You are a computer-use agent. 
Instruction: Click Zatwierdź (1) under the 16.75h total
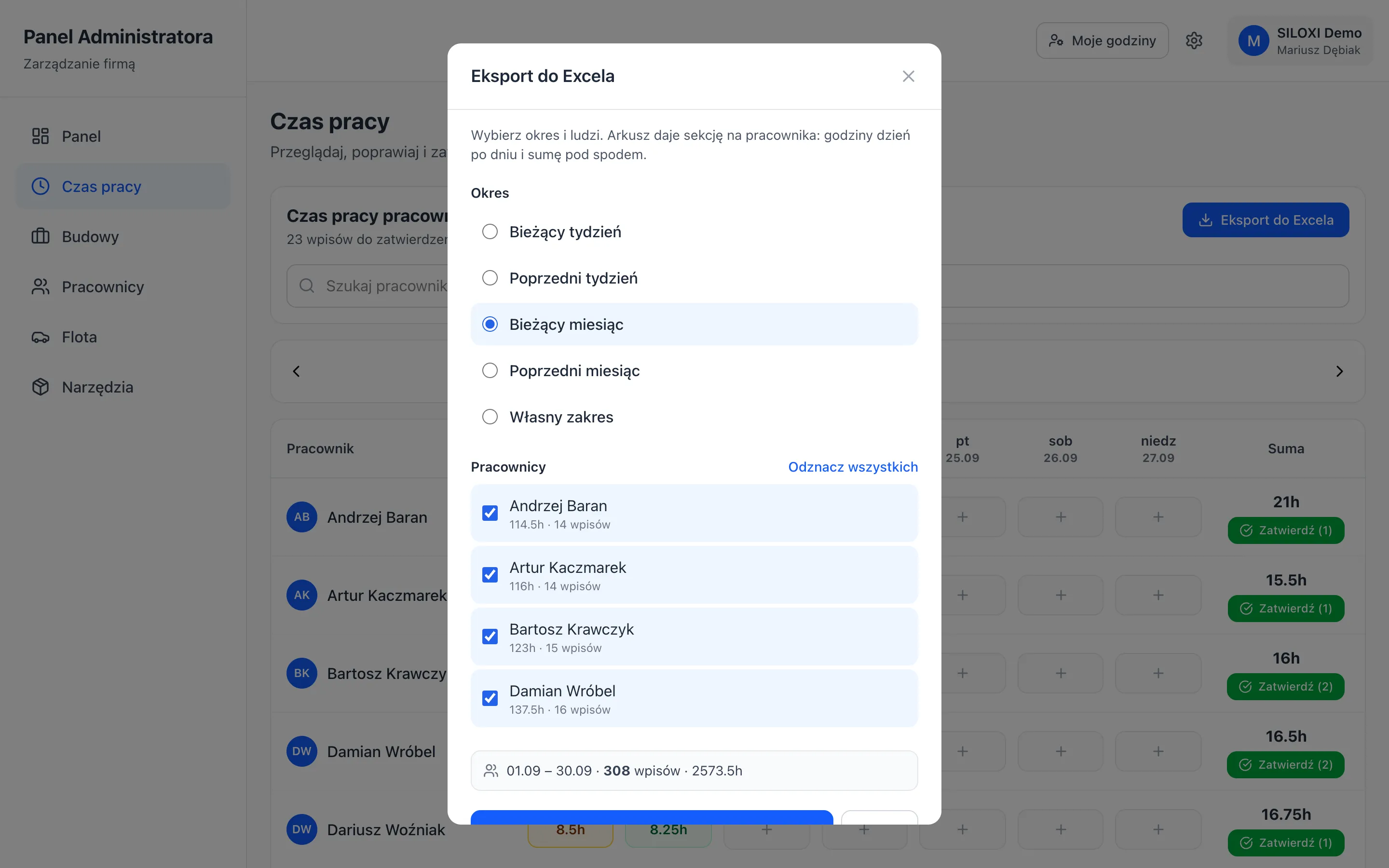(x=1286, y=843)
